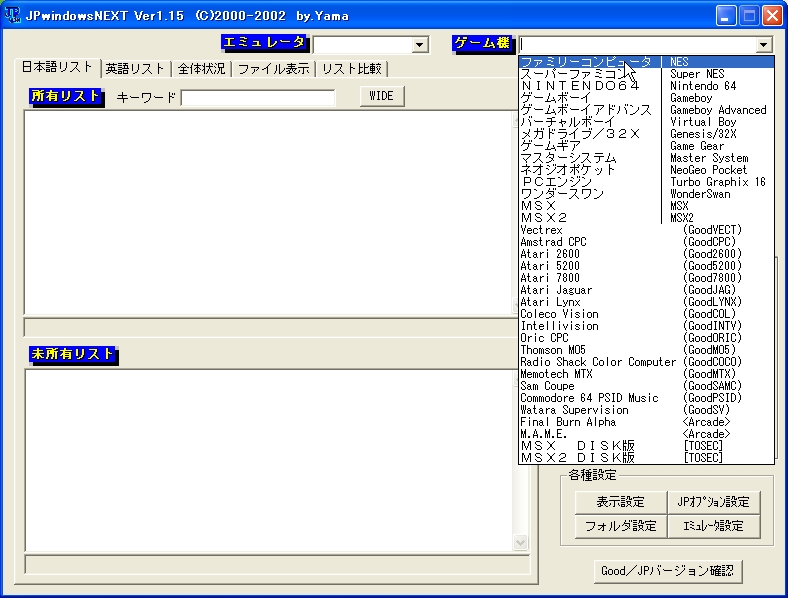Open エミュレータ設定 button
This screenshot has width=788, height=598.
(714, 526)
